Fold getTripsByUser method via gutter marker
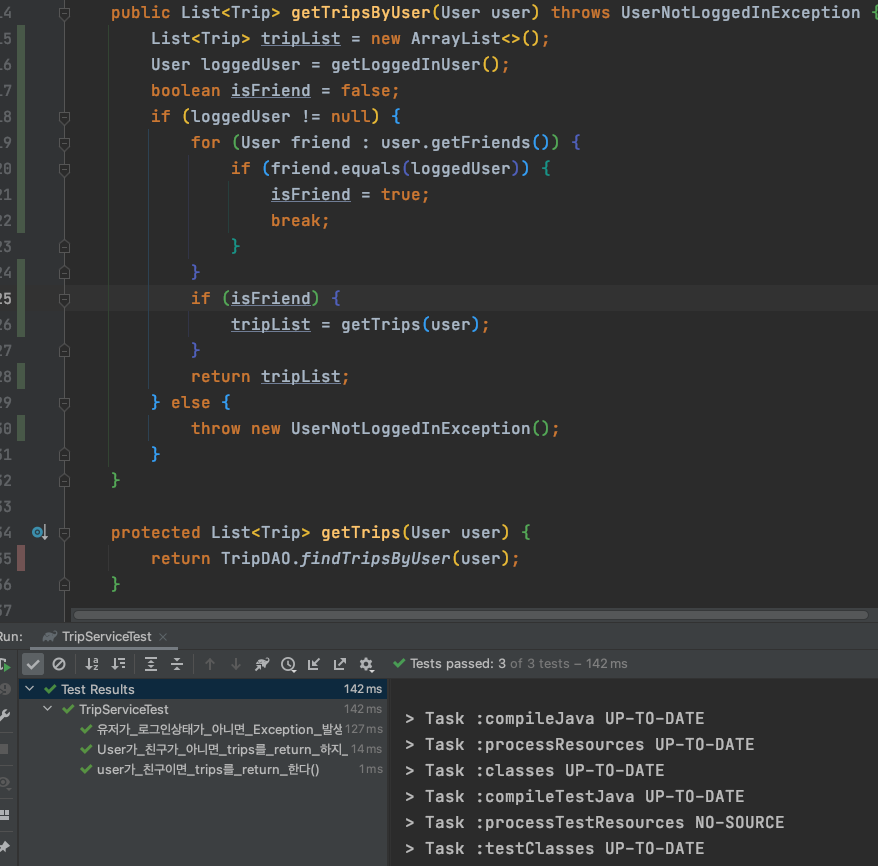878x866 pixels. tap(64, 13)
